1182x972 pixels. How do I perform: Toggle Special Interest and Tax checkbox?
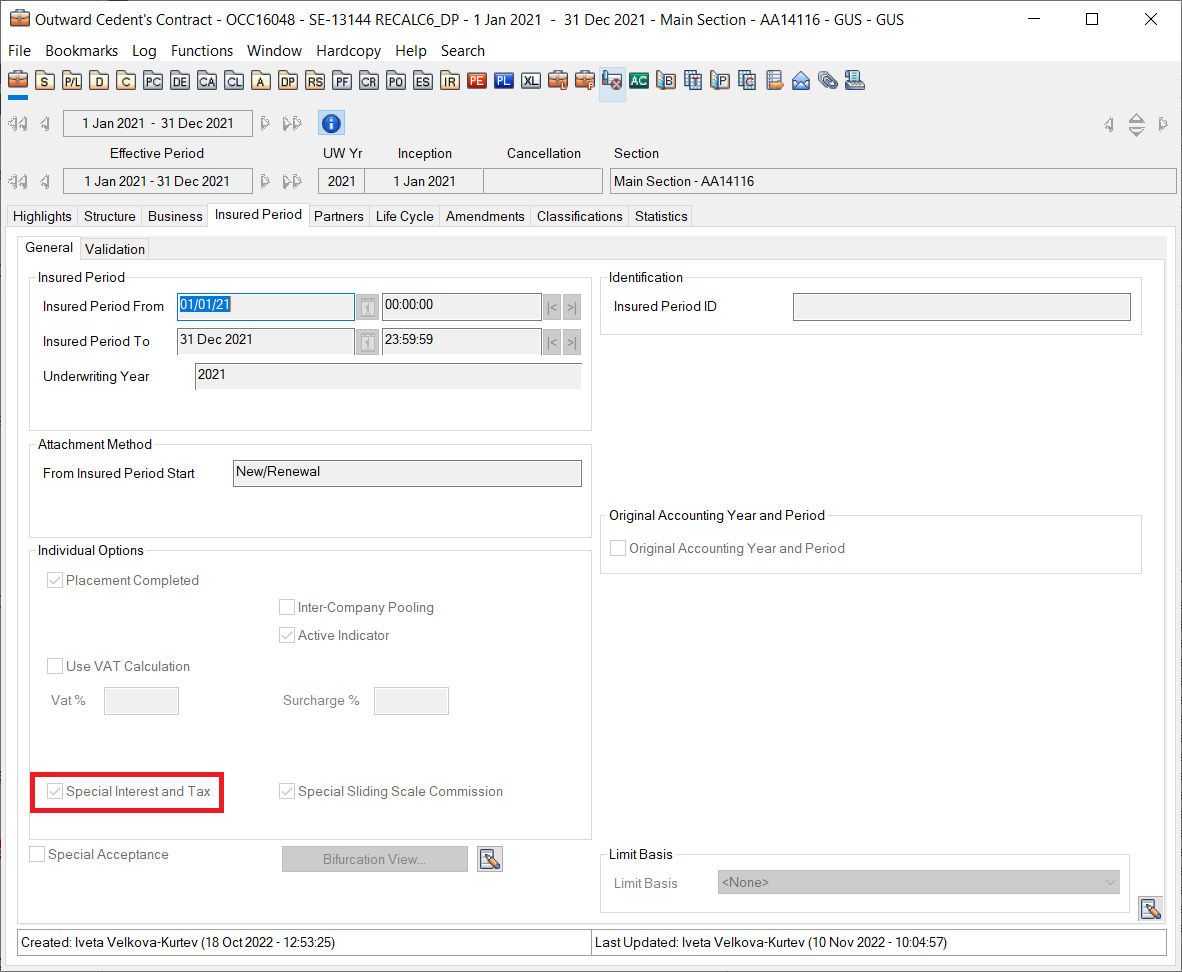coord(56,792)
